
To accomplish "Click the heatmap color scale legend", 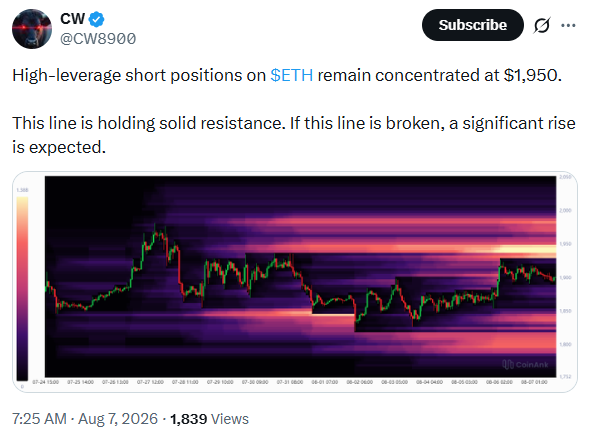I will click(x=22, y=288).
